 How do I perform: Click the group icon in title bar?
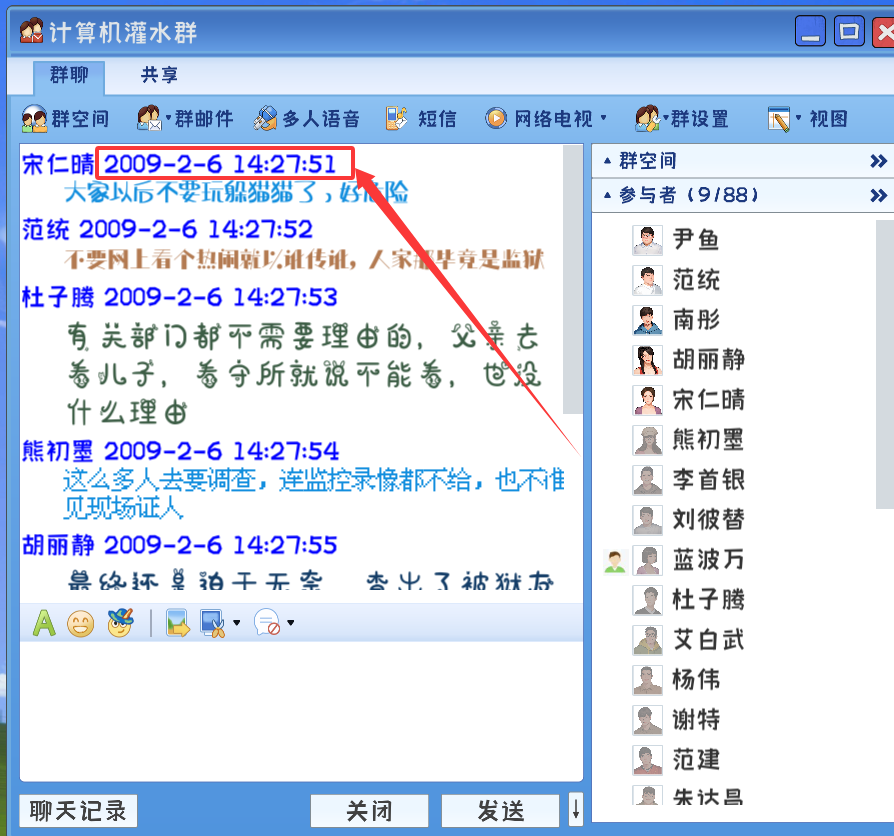(x=31, y=31)
